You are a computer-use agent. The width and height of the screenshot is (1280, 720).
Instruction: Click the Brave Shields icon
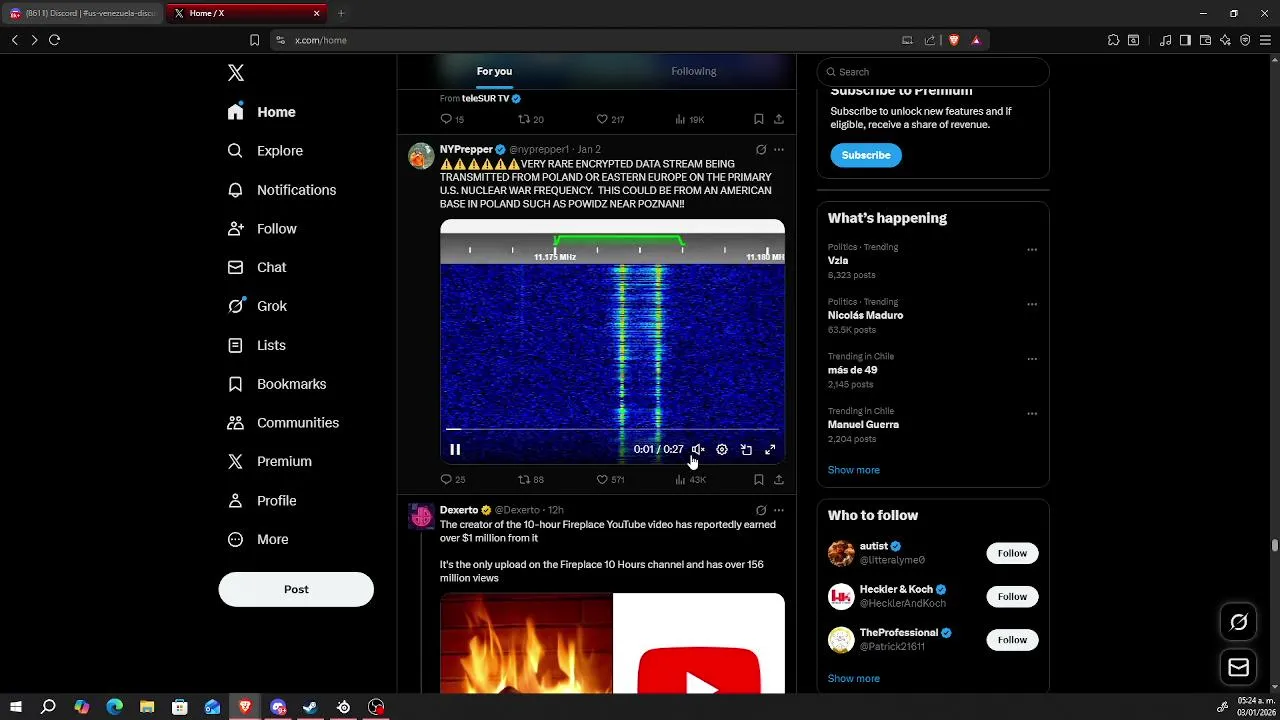coord(954,40)
